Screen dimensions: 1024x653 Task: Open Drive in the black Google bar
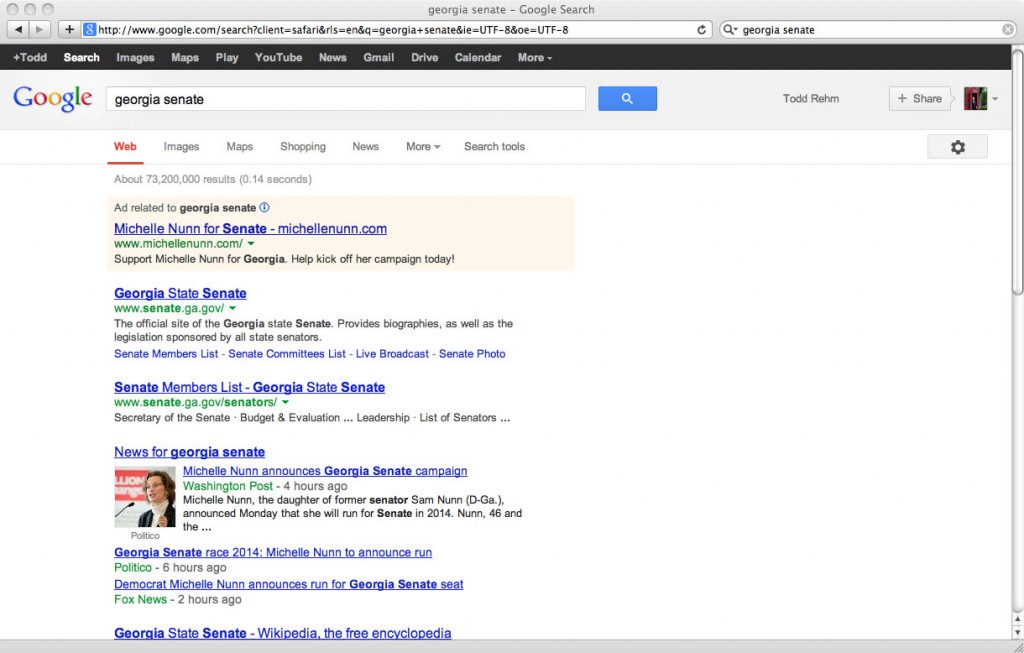click(x=424, y=57)
